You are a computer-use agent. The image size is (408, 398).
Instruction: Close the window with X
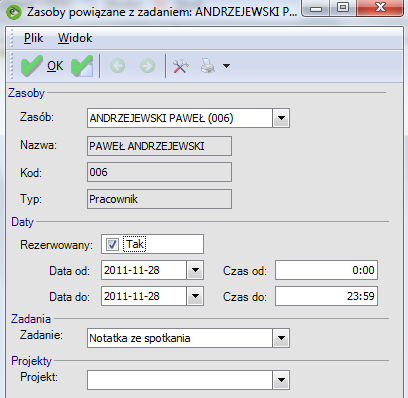click(380, 8)
